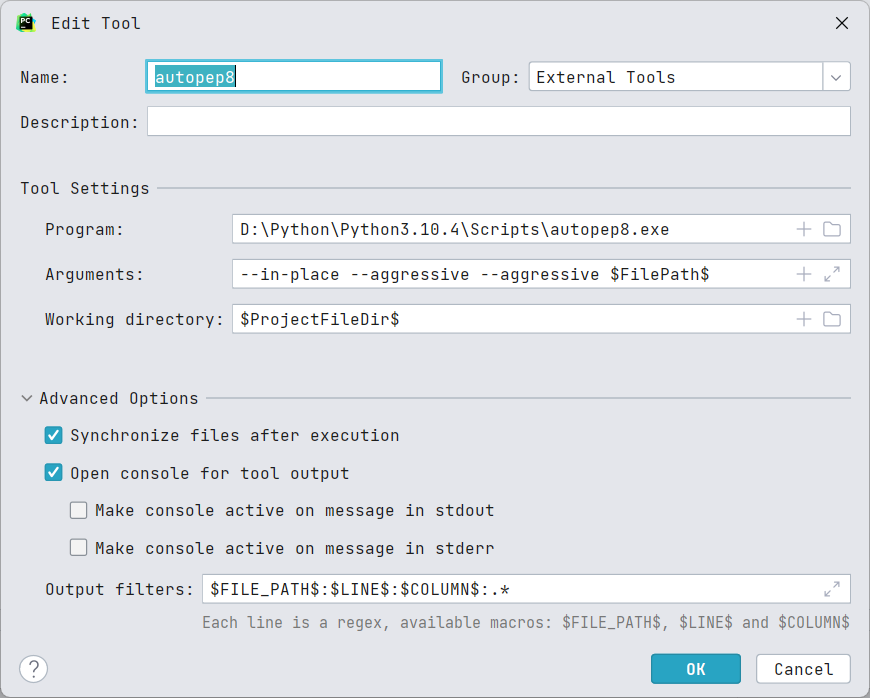Close the Edit Tool window

point(842,22)
